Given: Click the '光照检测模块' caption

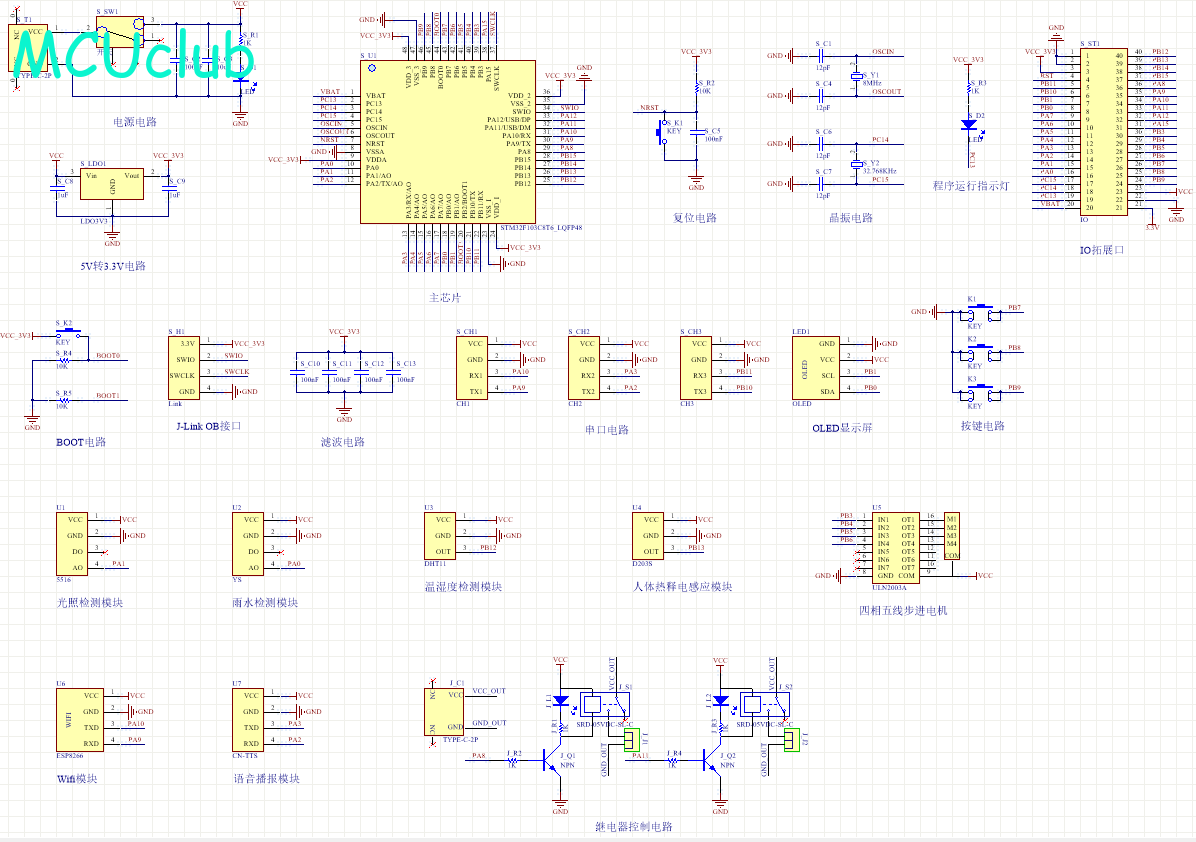Looking at the screenshot, I should [x=90, y=603].
